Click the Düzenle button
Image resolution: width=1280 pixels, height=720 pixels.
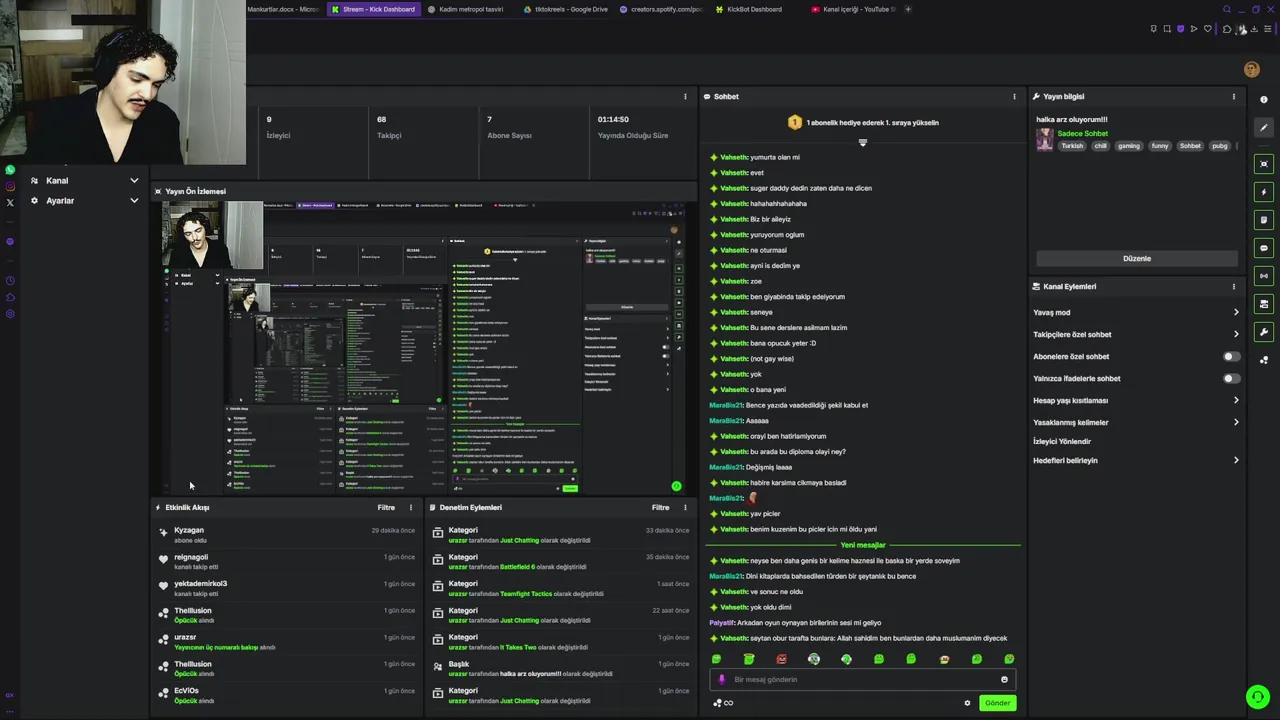[1137, 259]
